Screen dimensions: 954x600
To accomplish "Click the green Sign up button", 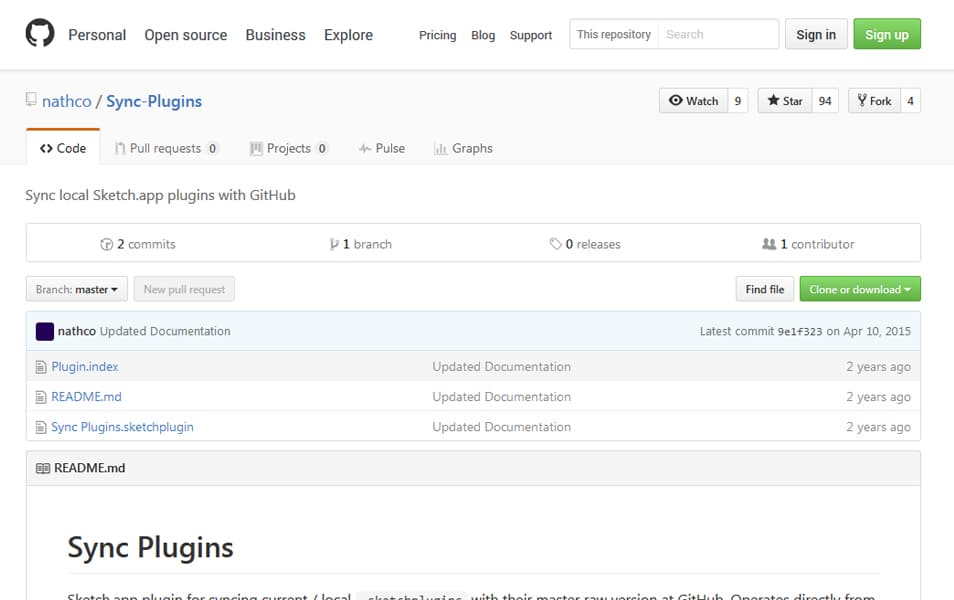I will coord(886,34).
